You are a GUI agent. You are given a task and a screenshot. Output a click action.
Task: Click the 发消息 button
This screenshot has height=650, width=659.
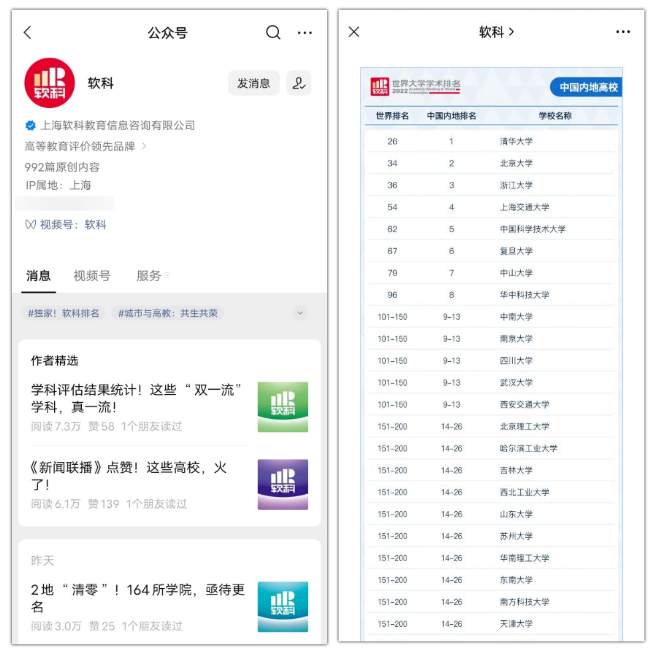point(254,83)
